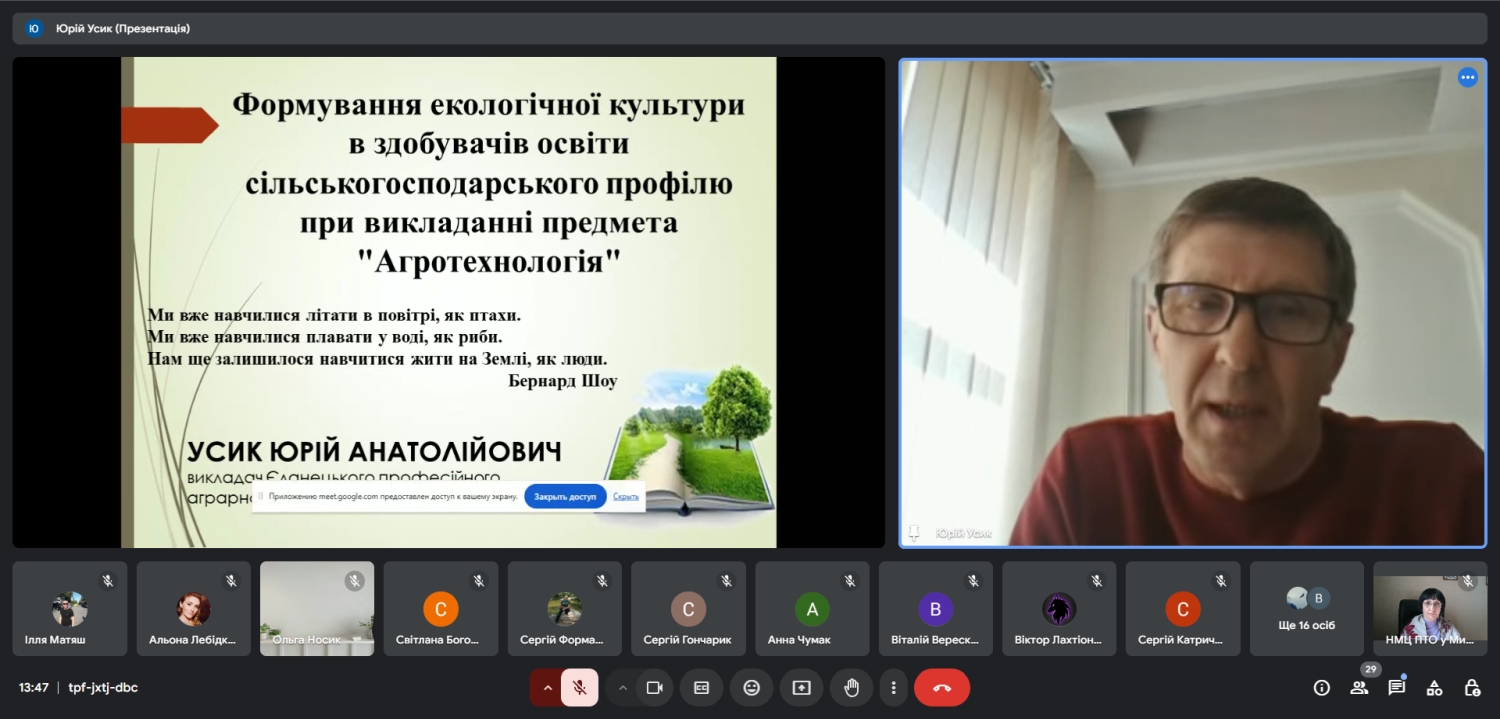Screen dimensions: 1500x719
Task: Click the Юрій Усик (Презентація) title
Action: (123, 28)
